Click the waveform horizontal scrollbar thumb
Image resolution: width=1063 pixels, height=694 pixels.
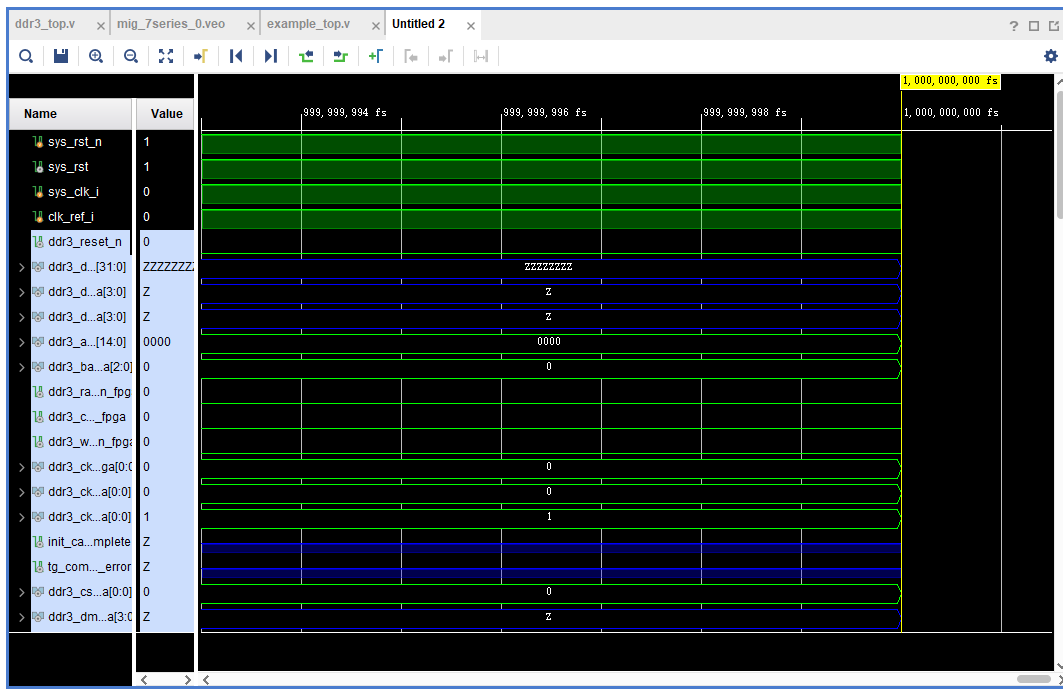pos(1034,679)
